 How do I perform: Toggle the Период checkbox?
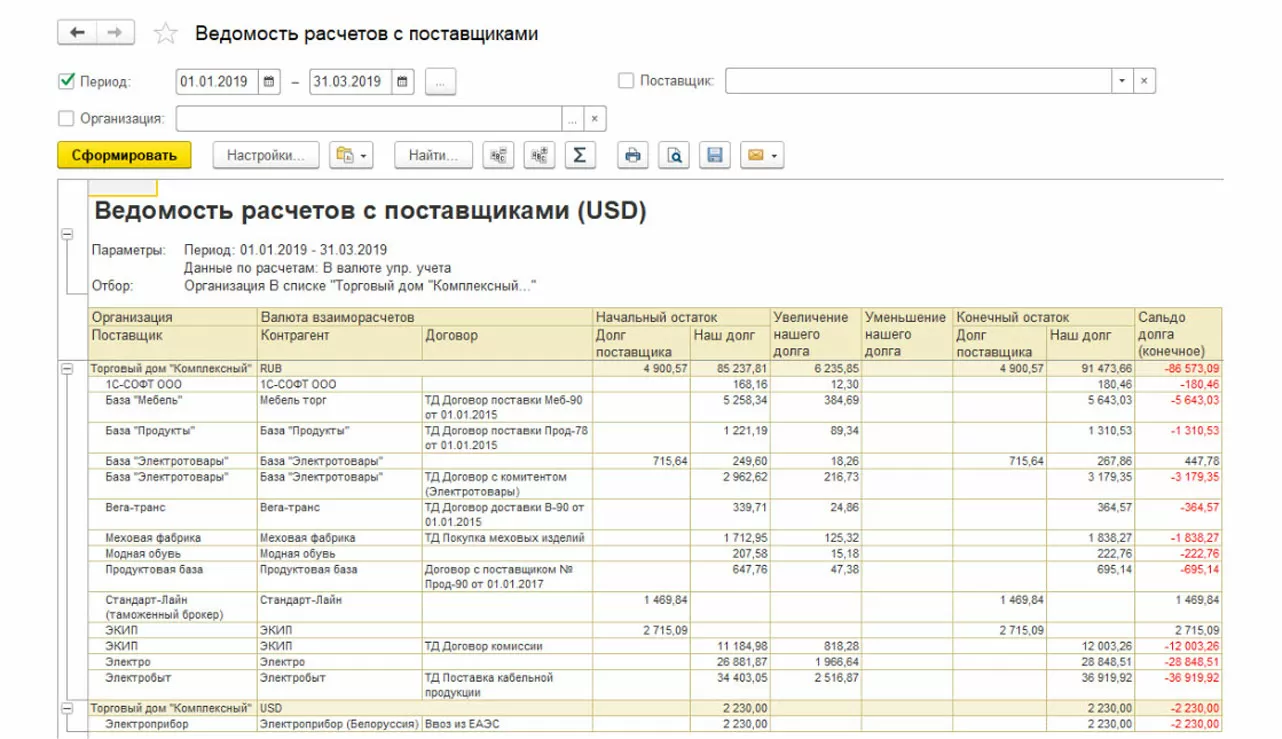pos(67,81)
